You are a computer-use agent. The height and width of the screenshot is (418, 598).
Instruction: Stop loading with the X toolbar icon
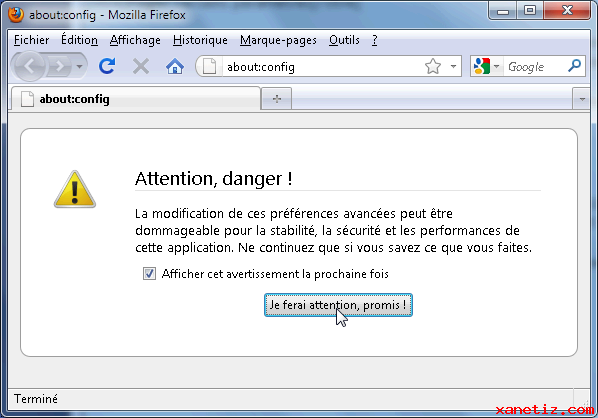click(141, 66)
